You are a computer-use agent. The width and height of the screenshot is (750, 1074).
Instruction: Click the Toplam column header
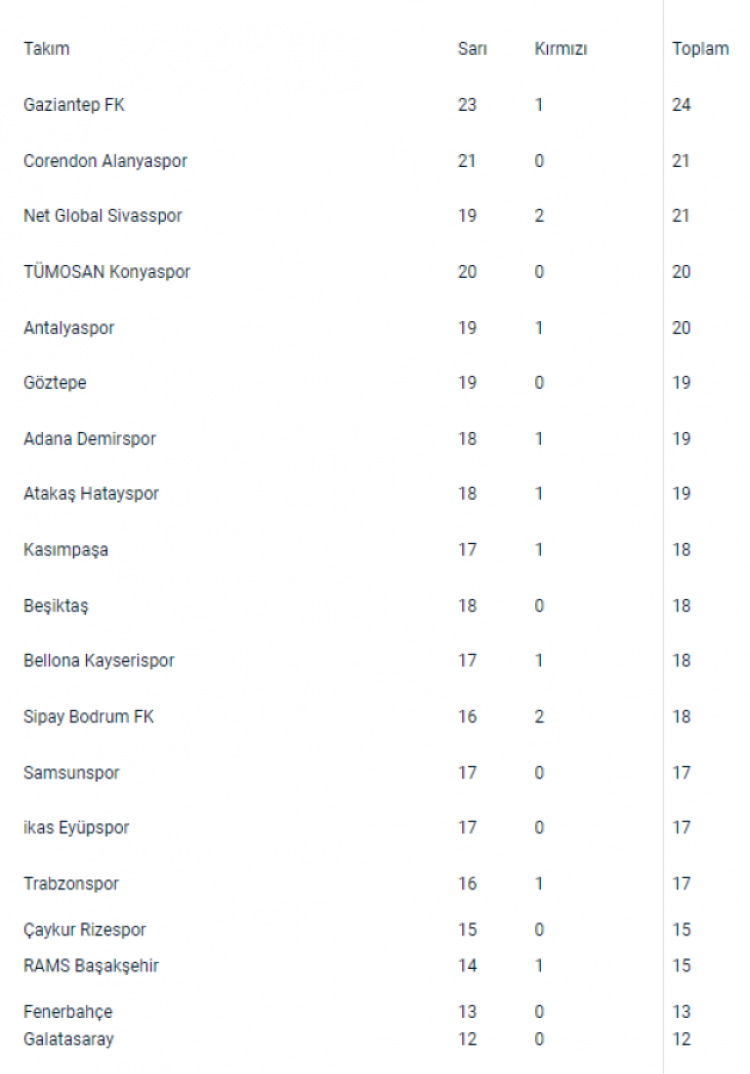(700, 49)
